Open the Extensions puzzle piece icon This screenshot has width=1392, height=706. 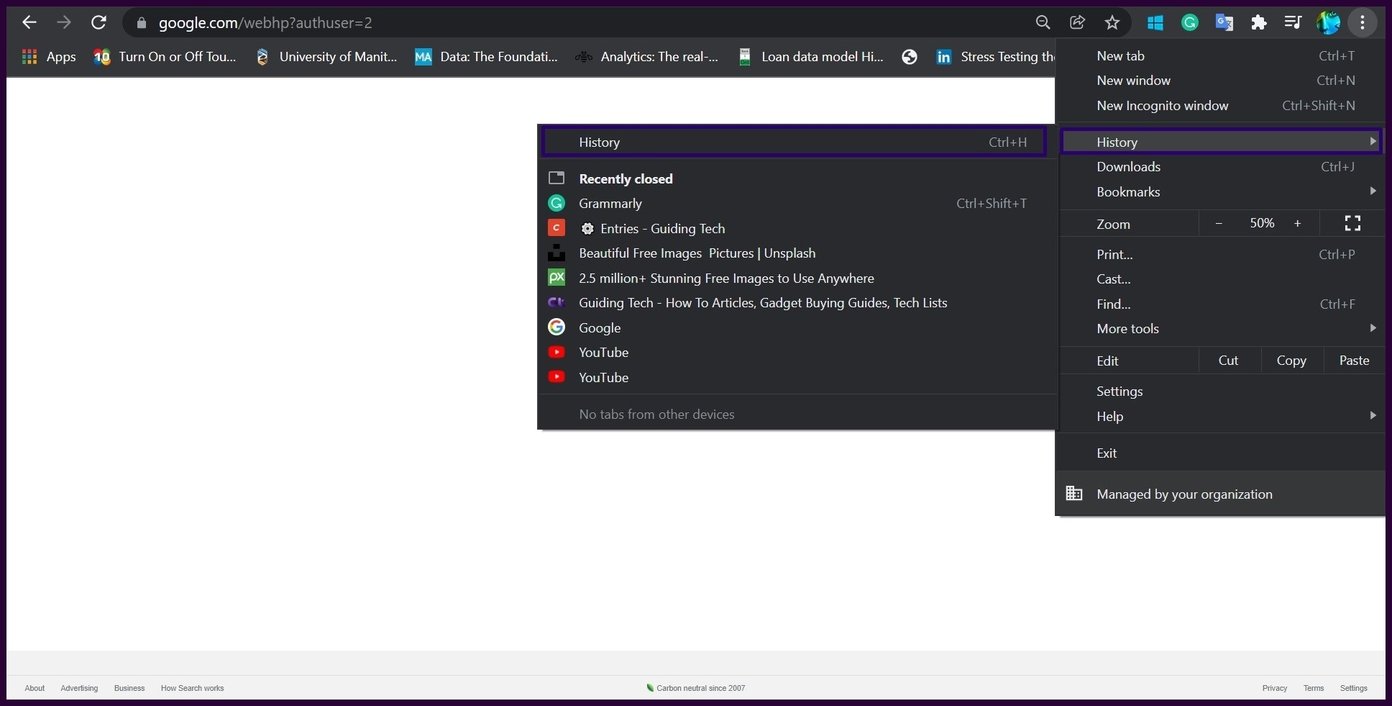(1259, 22)
